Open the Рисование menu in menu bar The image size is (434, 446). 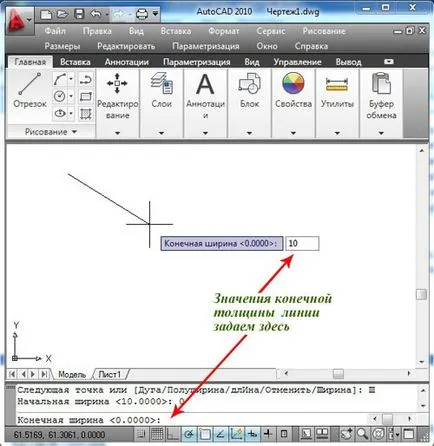point(324,31)
